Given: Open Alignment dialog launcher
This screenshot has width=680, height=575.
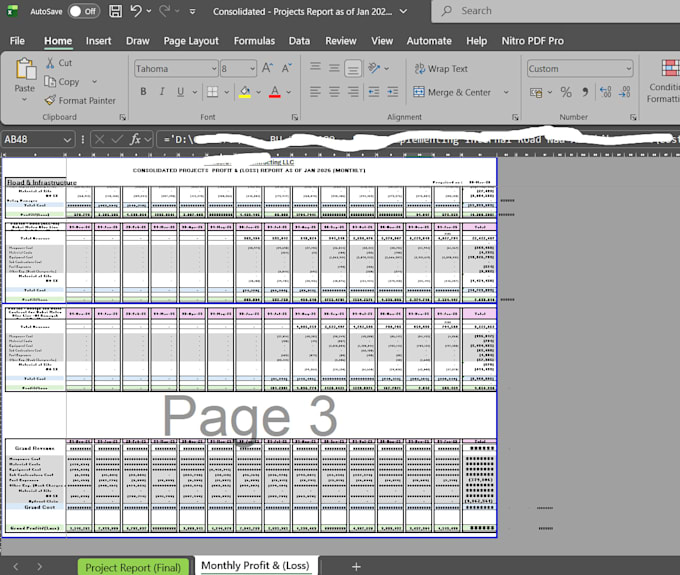Looking at the screenshot, I should (x=515, y=117).
